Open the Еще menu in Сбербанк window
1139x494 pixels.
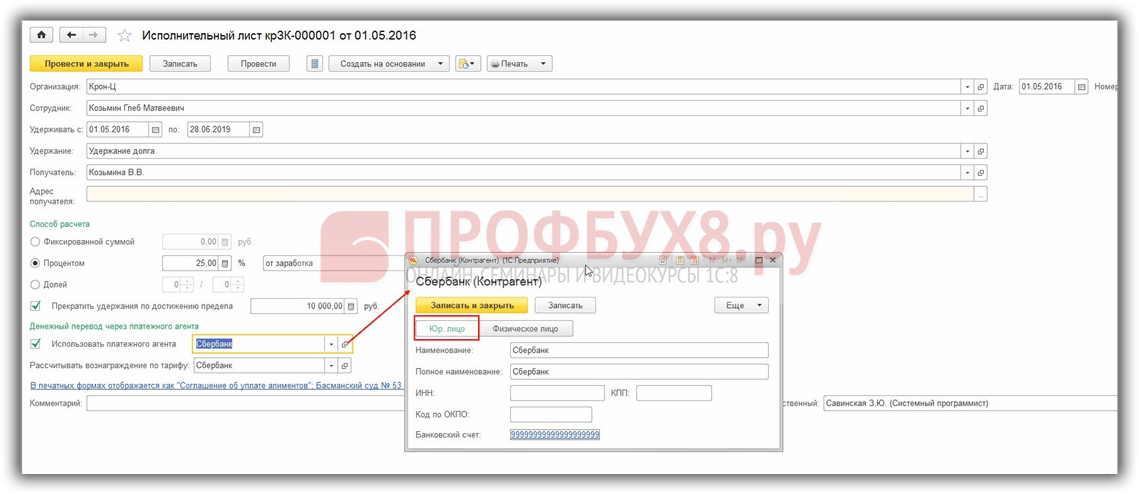(x=742, y=306)
